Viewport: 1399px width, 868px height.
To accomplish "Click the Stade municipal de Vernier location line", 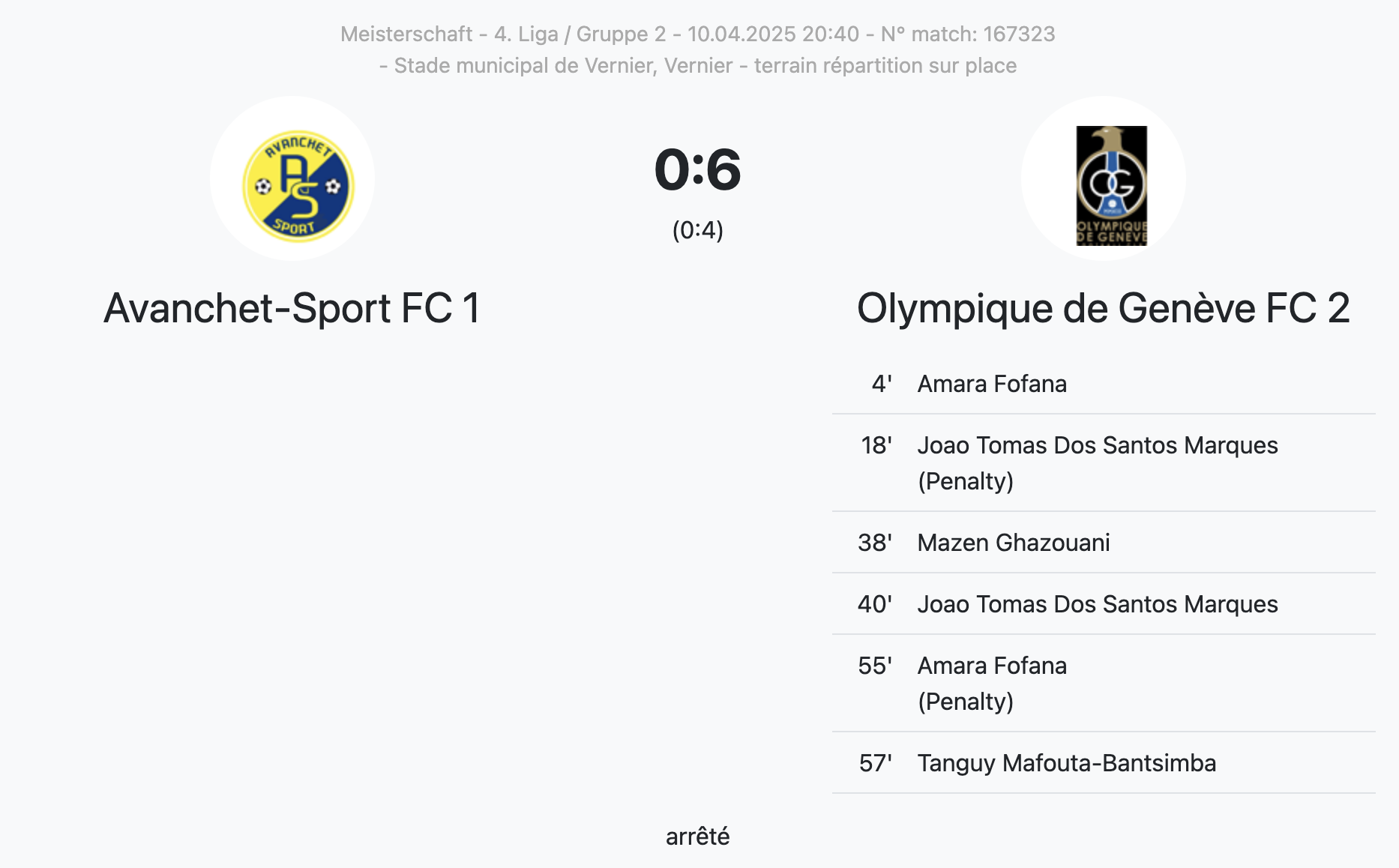I will point(697,66).
